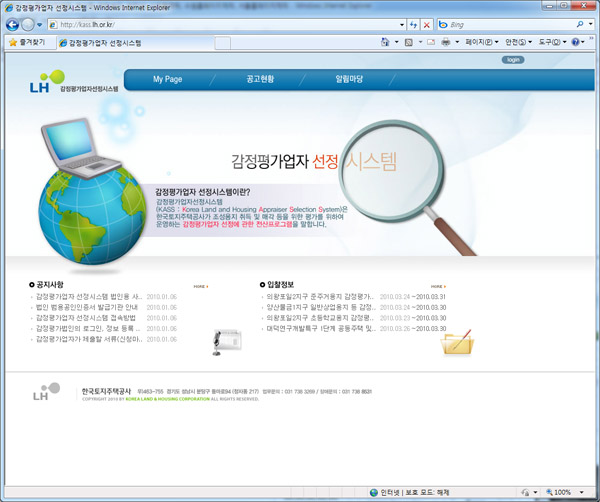Open bid 의왕포일2지구 준주거용지 감정평가
Screen dimensions: 600x502
coord(320,297)
